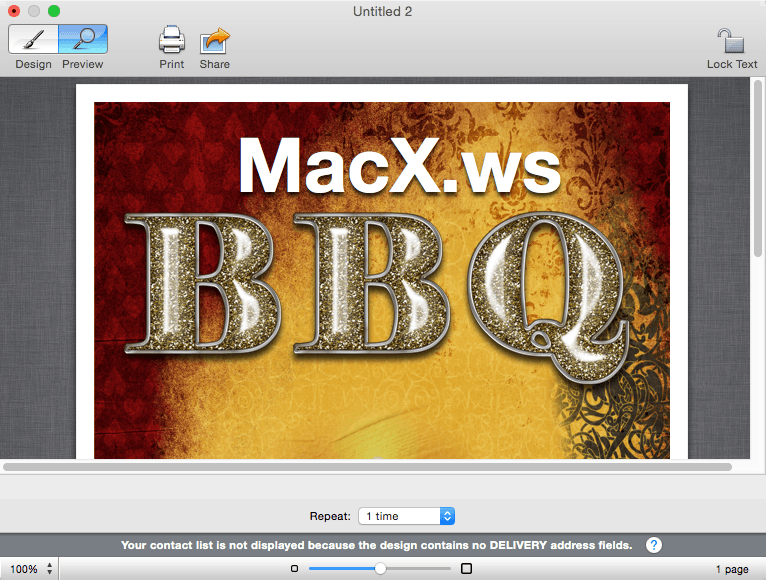
Task: Click the DELIVERY address fields warning message
Action: pos(376,545)
